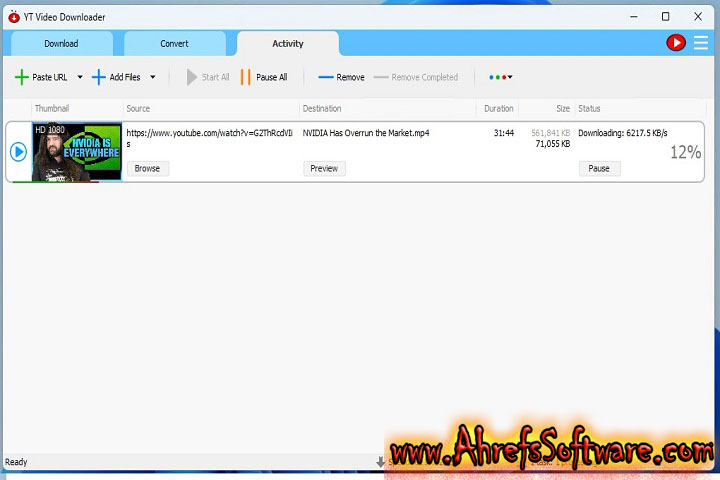This screenshot has height=480, width=720.
Task: Click the Destination column header
Action: 322,108
